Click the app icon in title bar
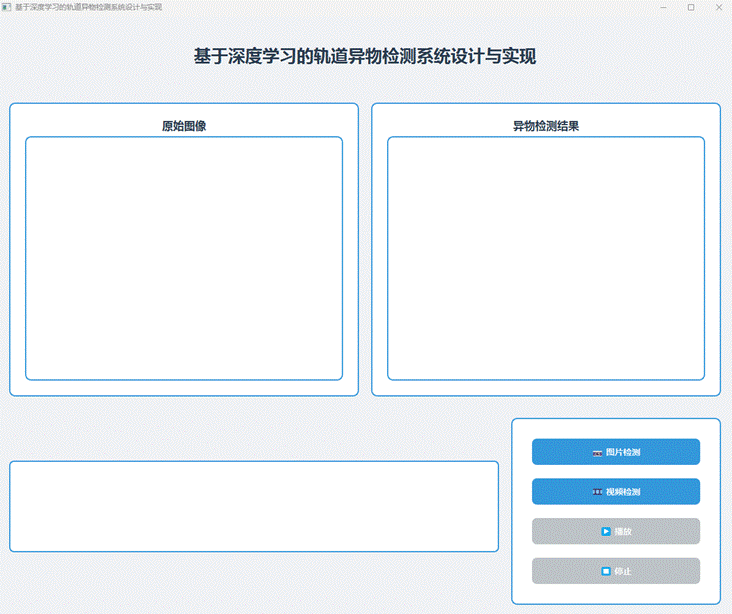Screen dimensions: 732x614 point(7,7)
